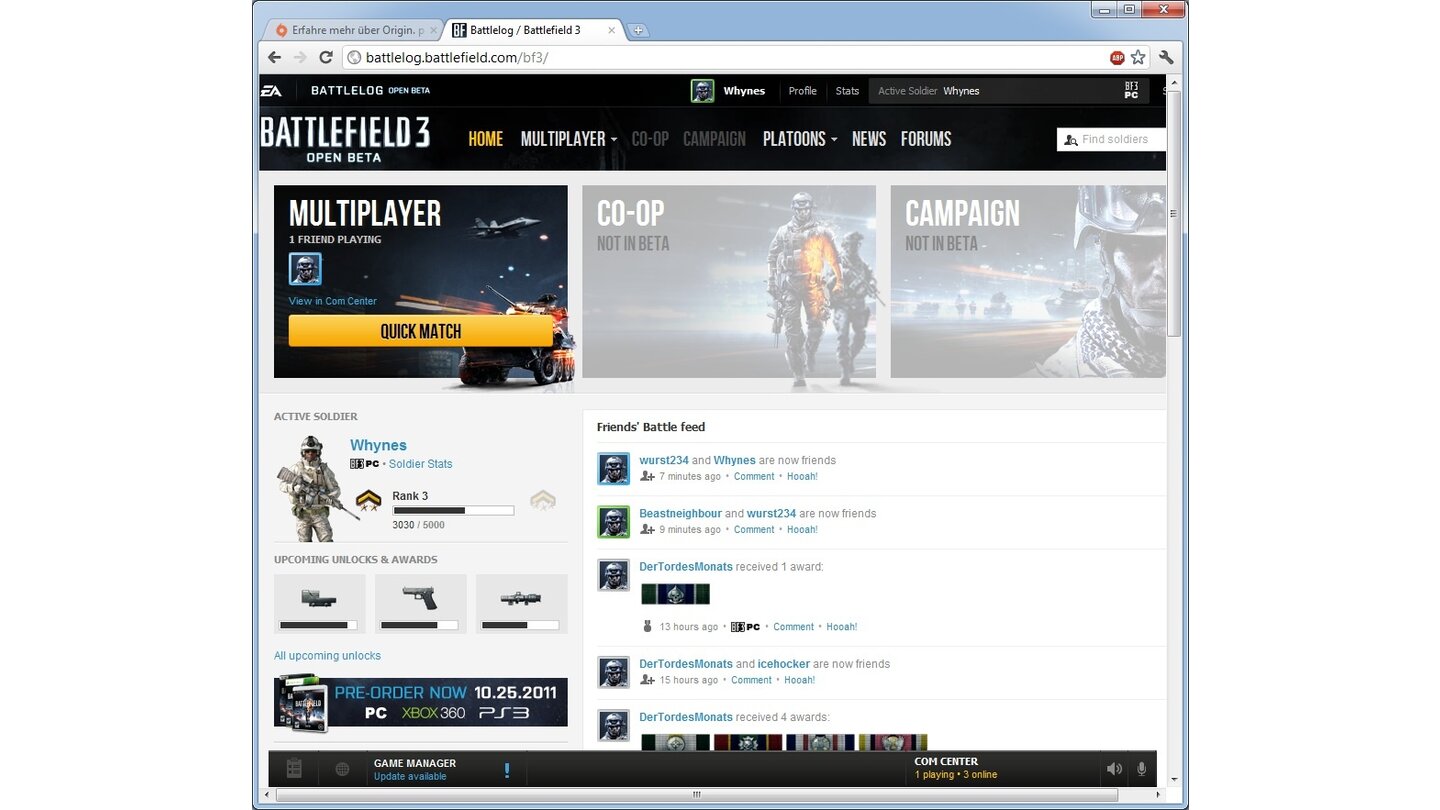The width and height of the screenshot is (1440, 810).
Task: Comment on the 9 minutes ago post
Action: (754, 529)
